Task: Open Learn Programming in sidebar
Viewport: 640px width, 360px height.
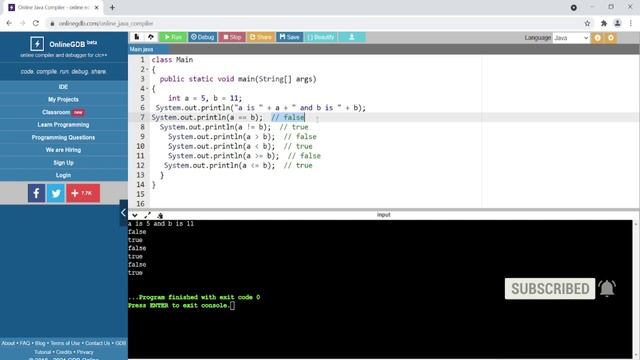Action: [63, 125]
